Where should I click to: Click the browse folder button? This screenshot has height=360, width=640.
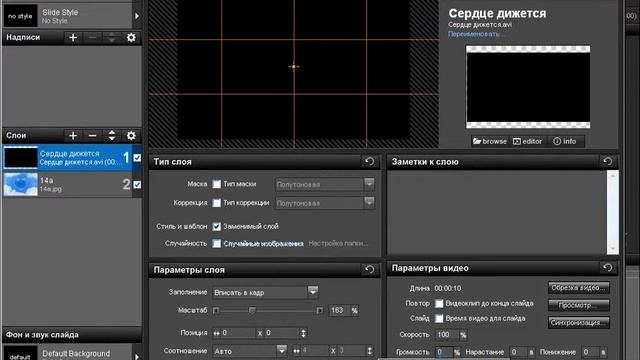point(490,141)
